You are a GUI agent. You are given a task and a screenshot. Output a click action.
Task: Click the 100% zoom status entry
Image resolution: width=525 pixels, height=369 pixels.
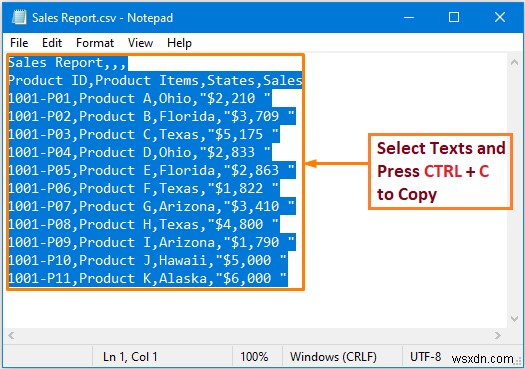(254, 357)
